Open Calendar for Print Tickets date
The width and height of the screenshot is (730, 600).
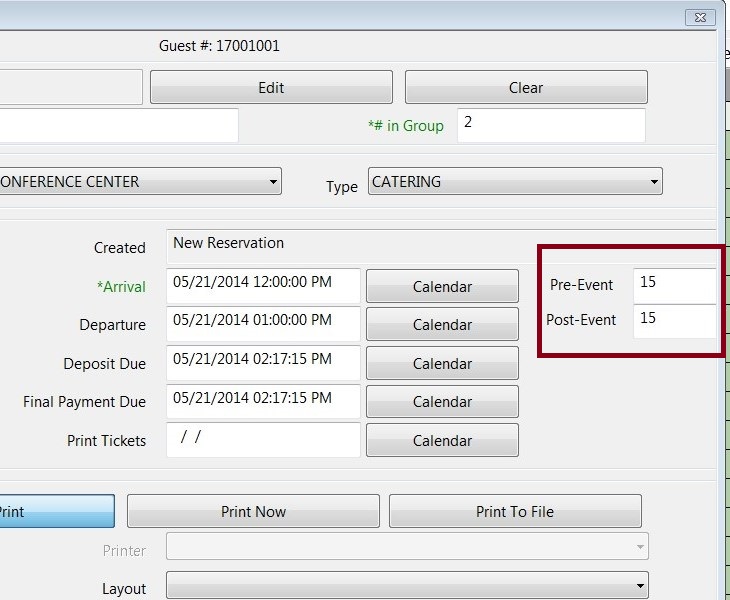click(x=442, y=440)
